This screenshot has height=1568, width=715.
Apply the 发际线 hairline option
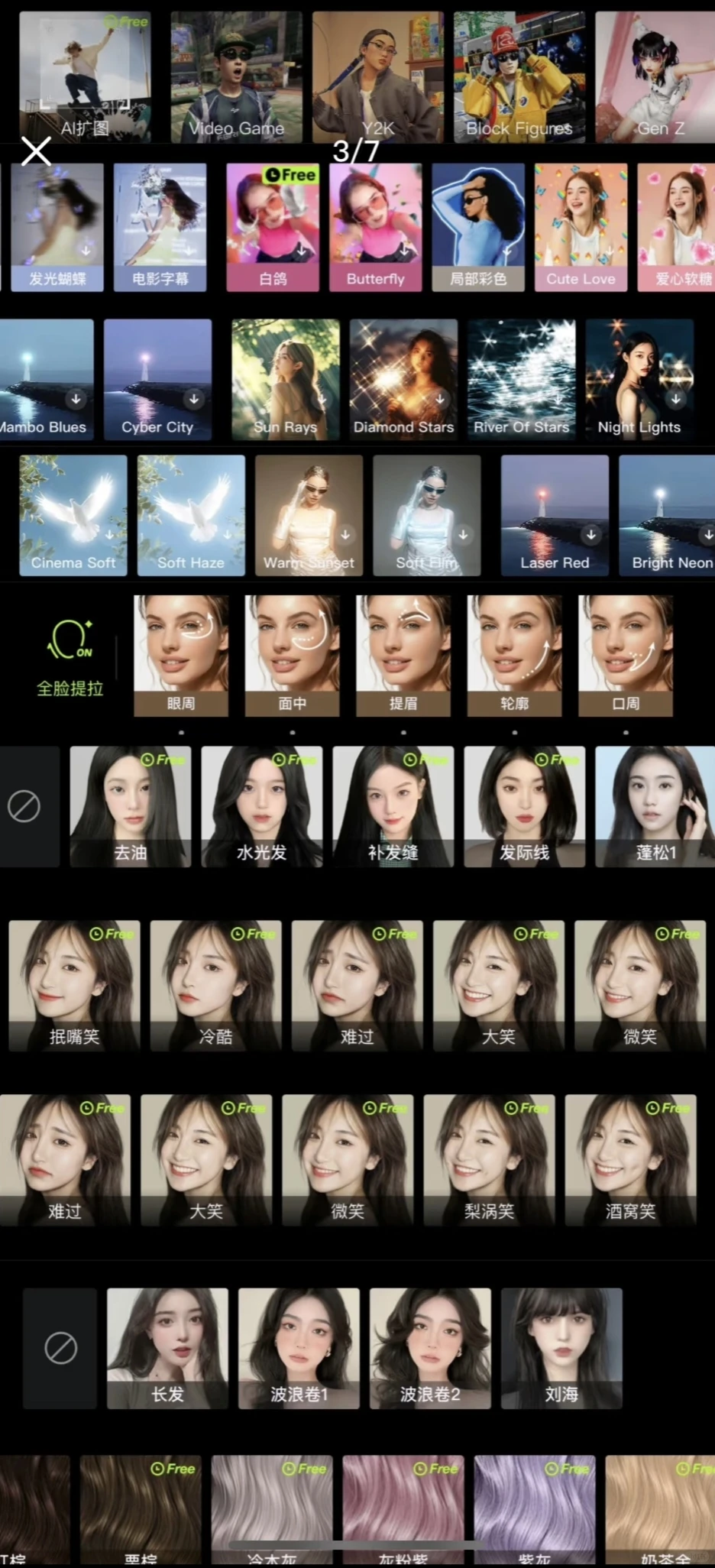click(525, 806)
